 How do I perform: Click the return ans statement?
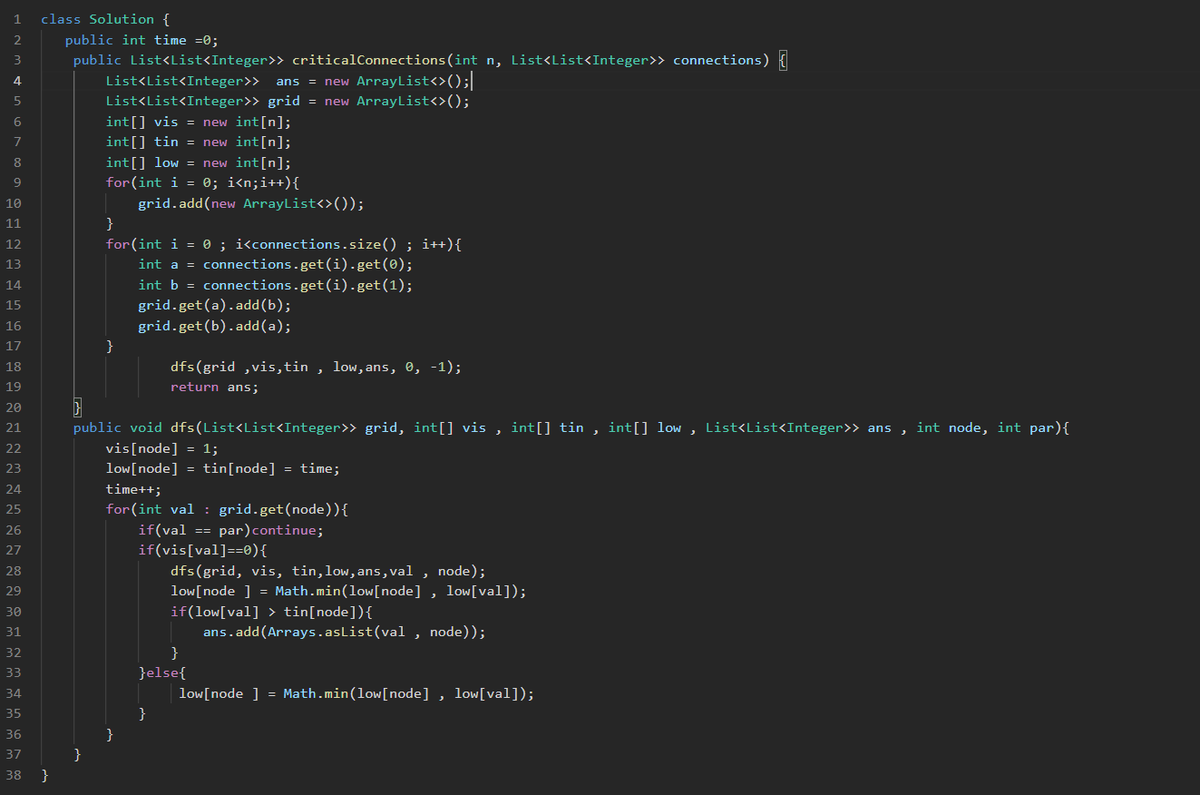click(210, 386)
